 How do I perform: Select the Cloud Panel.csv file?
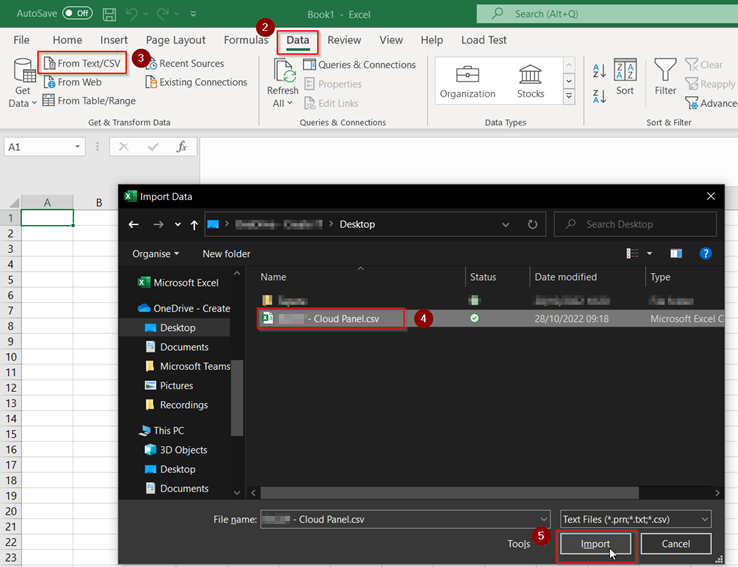[332, 319]
